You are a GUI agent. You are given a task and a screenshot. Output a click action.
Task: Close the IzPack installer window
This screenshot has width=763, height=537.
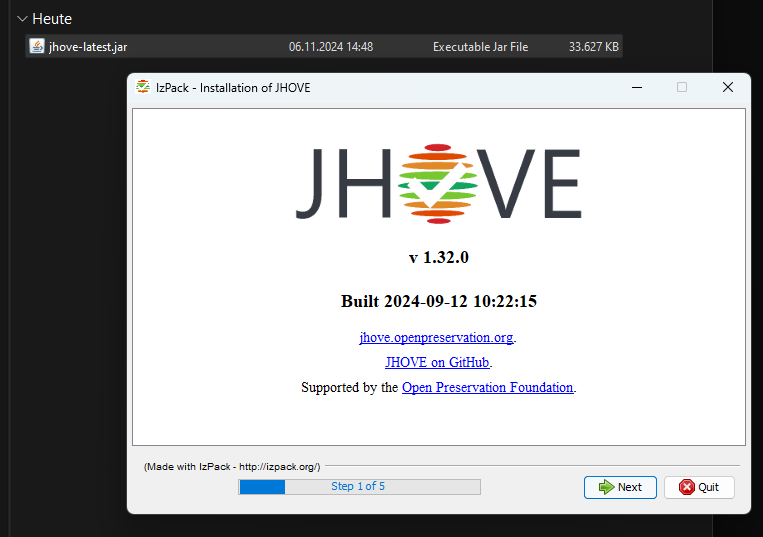(x=727, y=87)
